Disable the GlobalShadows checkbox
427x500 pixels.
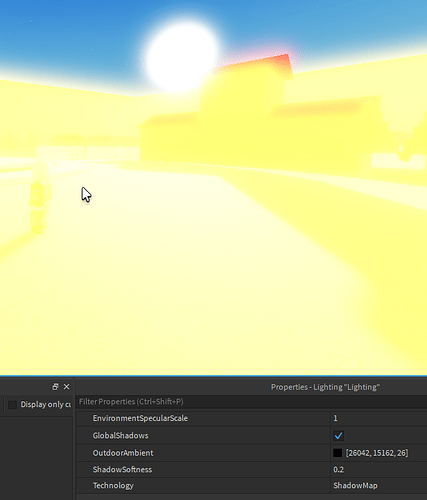pyautogui.click(x=338, y=436)
